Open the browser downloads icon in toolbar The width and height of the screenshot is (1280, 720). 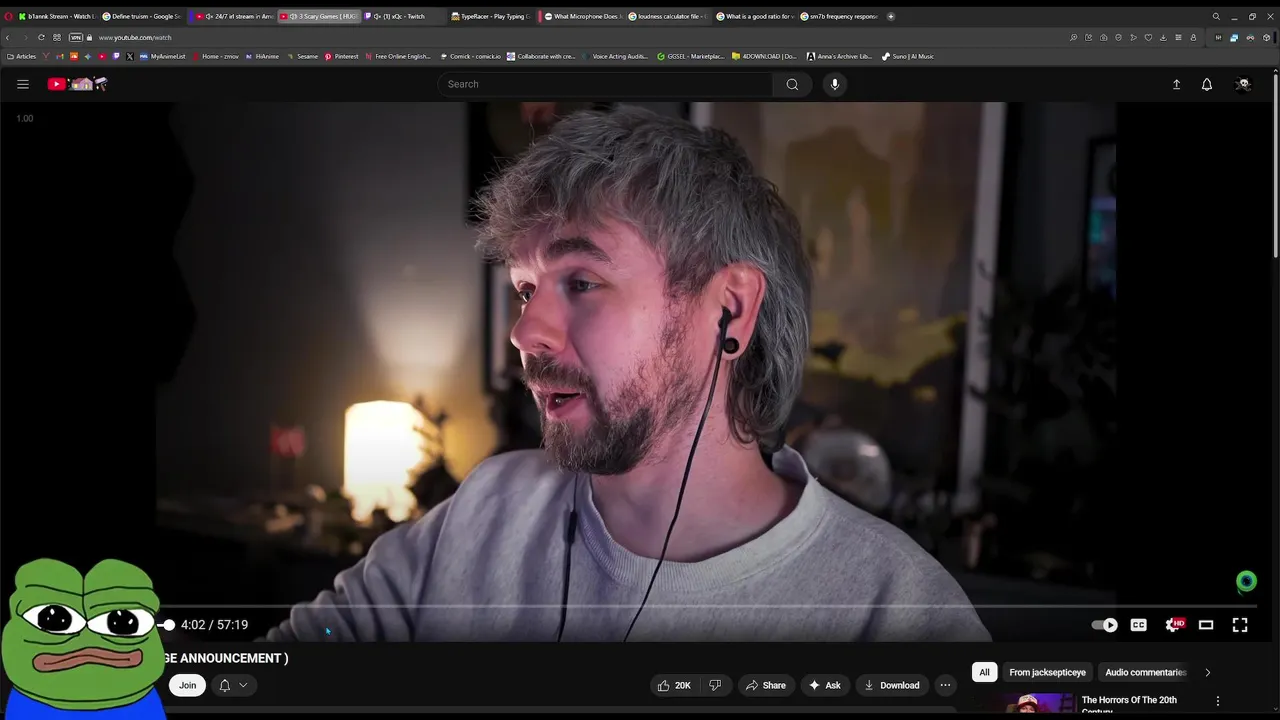[x=1163, y=37]
